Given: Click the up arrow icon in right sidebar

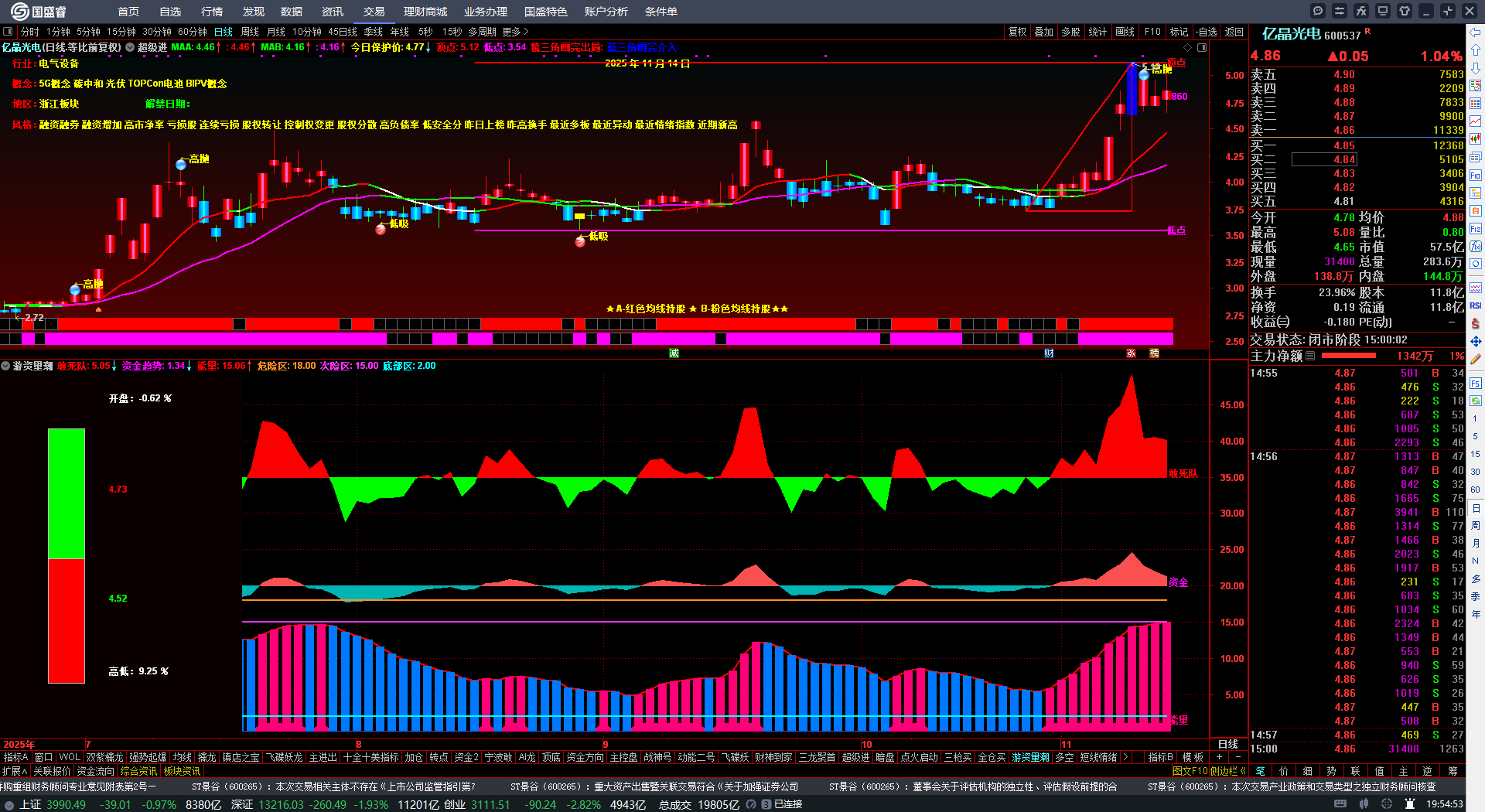Looking at the screenshot, I should click(x=1476, y=50).
